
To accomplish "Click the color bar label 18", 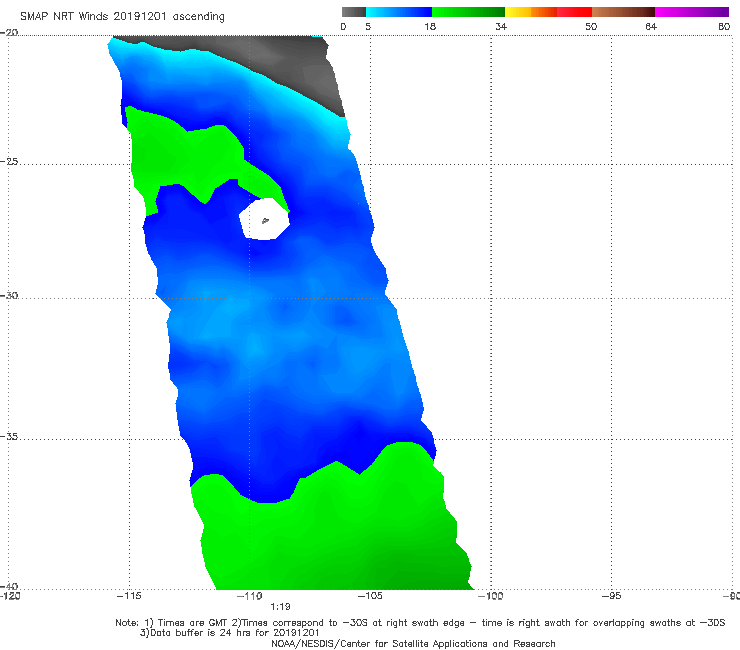I will tap(430, 26).
